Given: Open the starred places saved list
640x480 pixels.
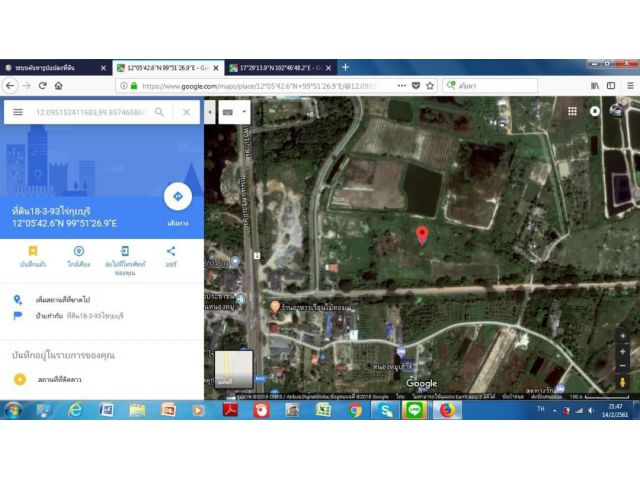Looking at the screenshot, I should [59, 380].
